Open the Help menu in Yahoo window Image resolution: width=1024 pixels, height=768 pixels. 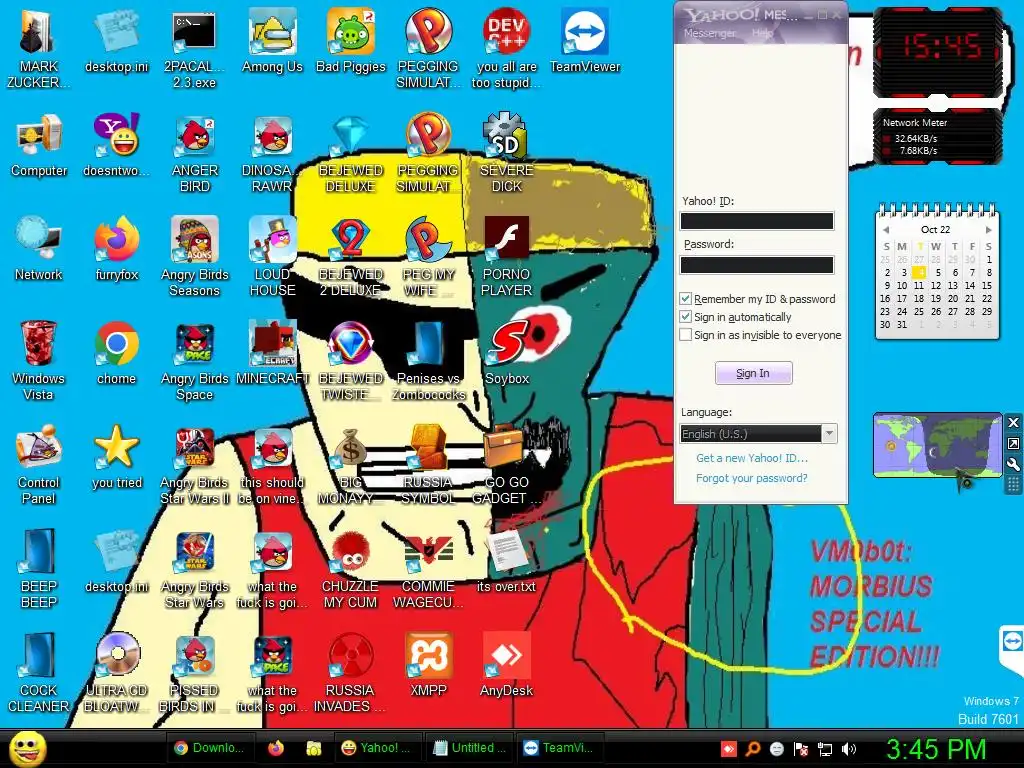tap(762, 33)
